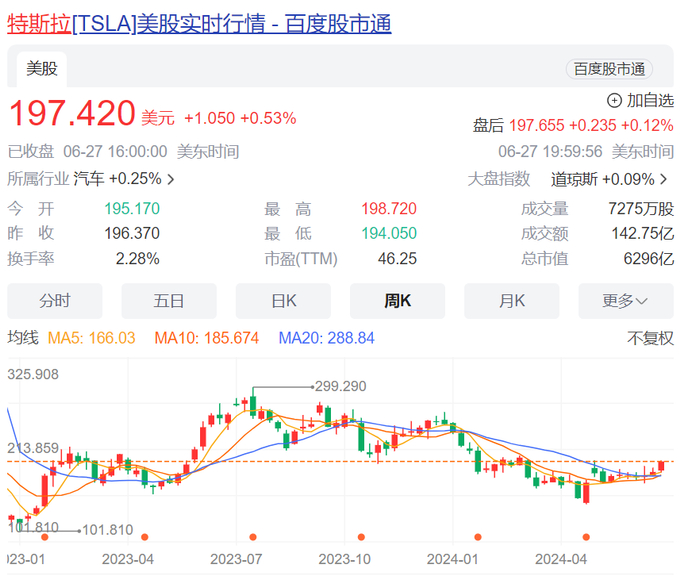Screen dimensions: 700x576
Task: Click the orange event dot near 2024-01
Action: (x=478, y=537)
